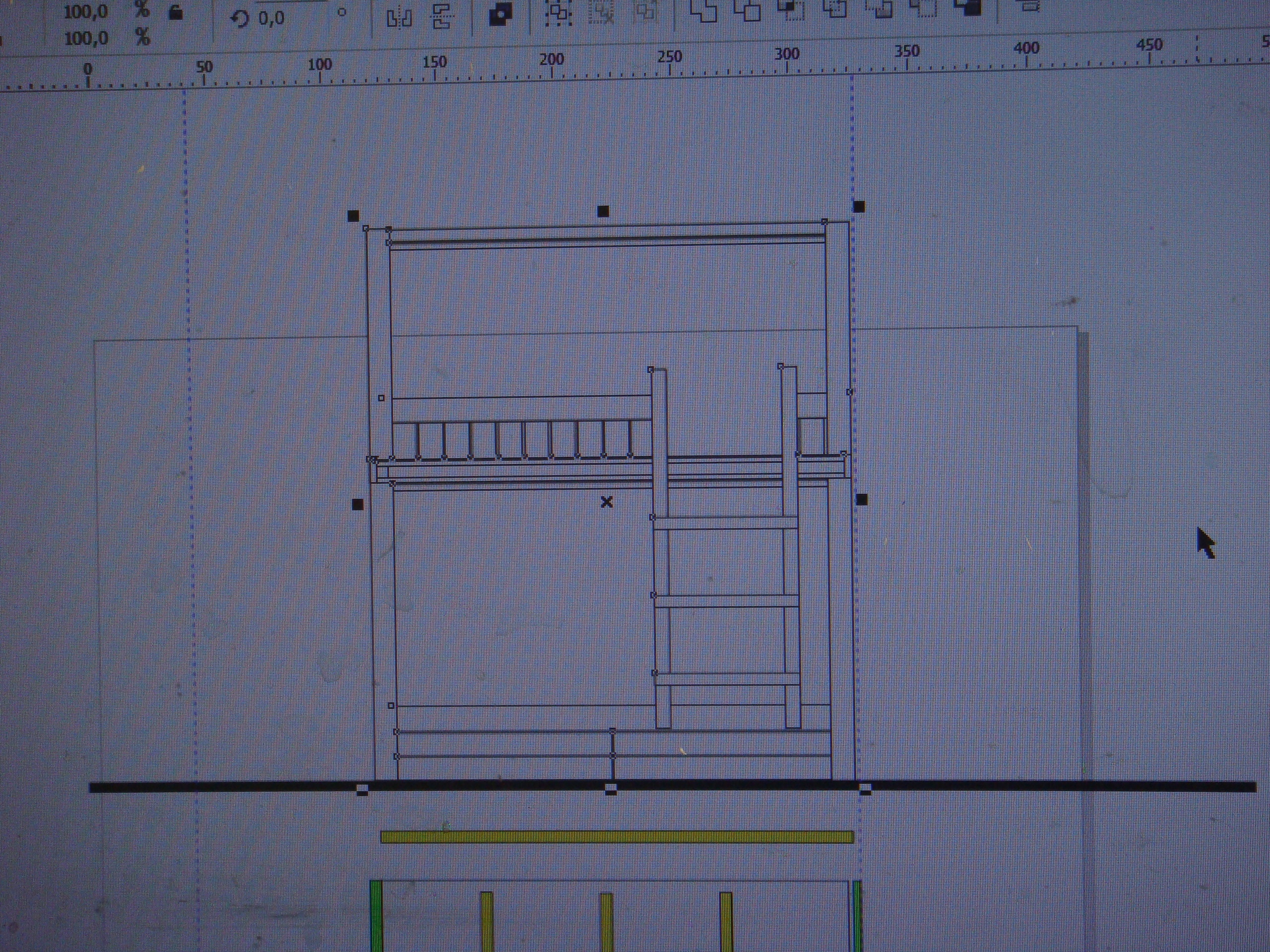Weld the selected objects

[703, 10]
